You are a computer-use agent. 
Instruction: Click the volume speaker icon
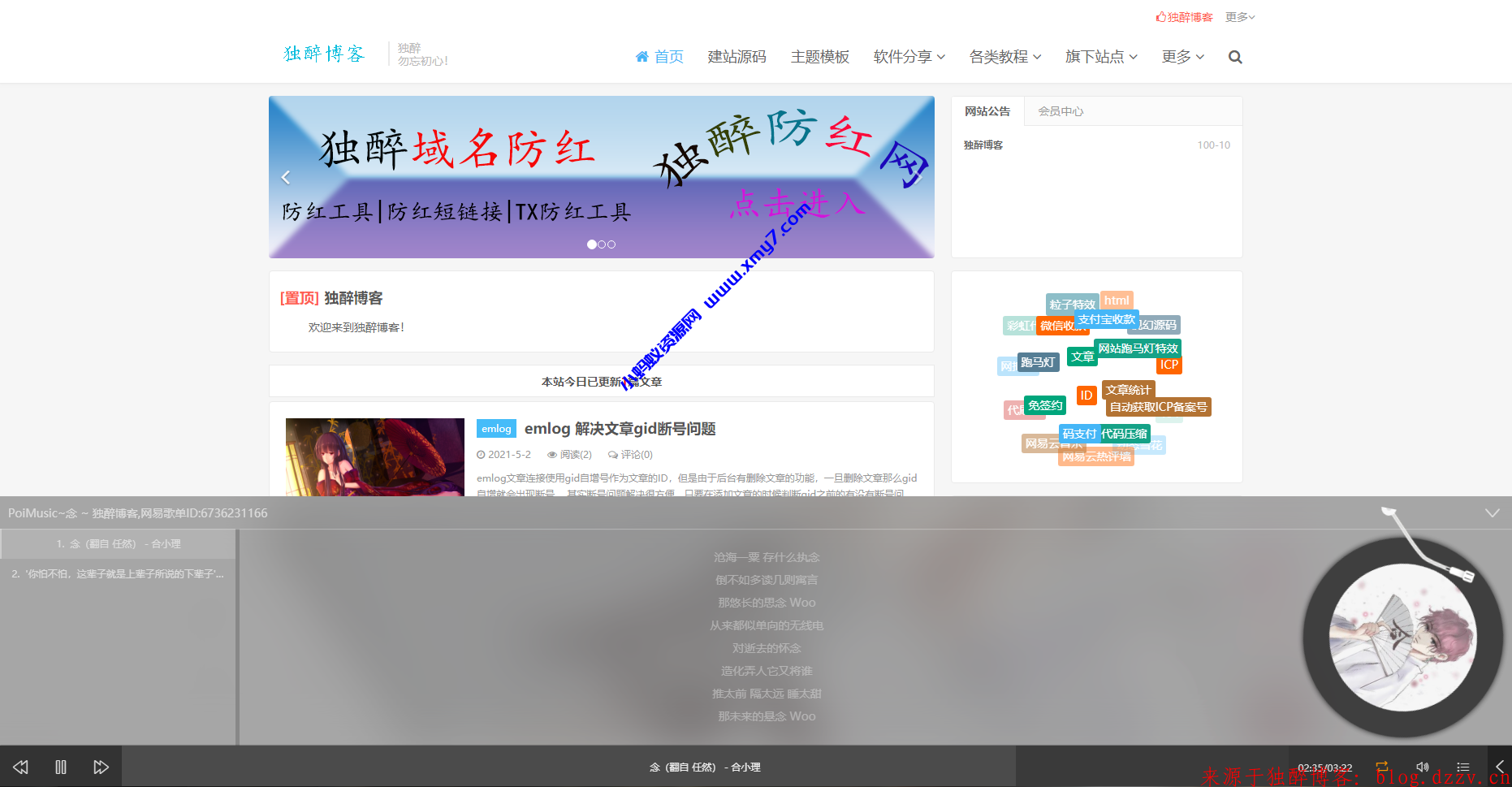[1422, 766]
